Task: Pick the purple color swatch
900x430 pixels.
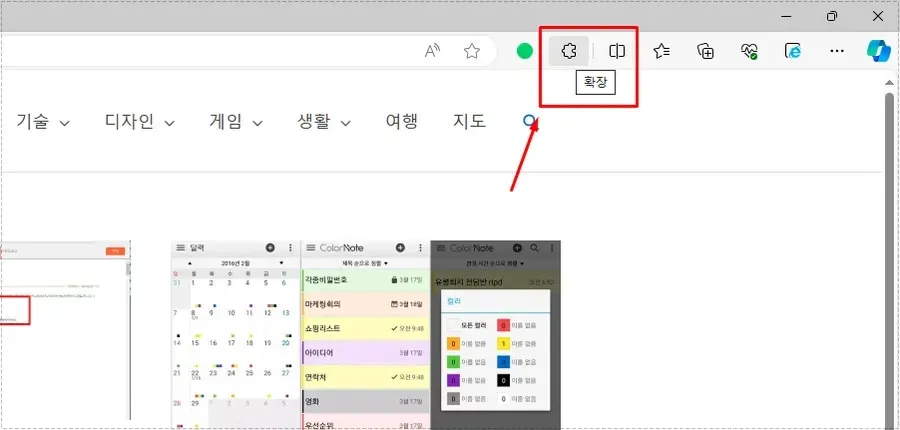Action: [x=453, y=381]
